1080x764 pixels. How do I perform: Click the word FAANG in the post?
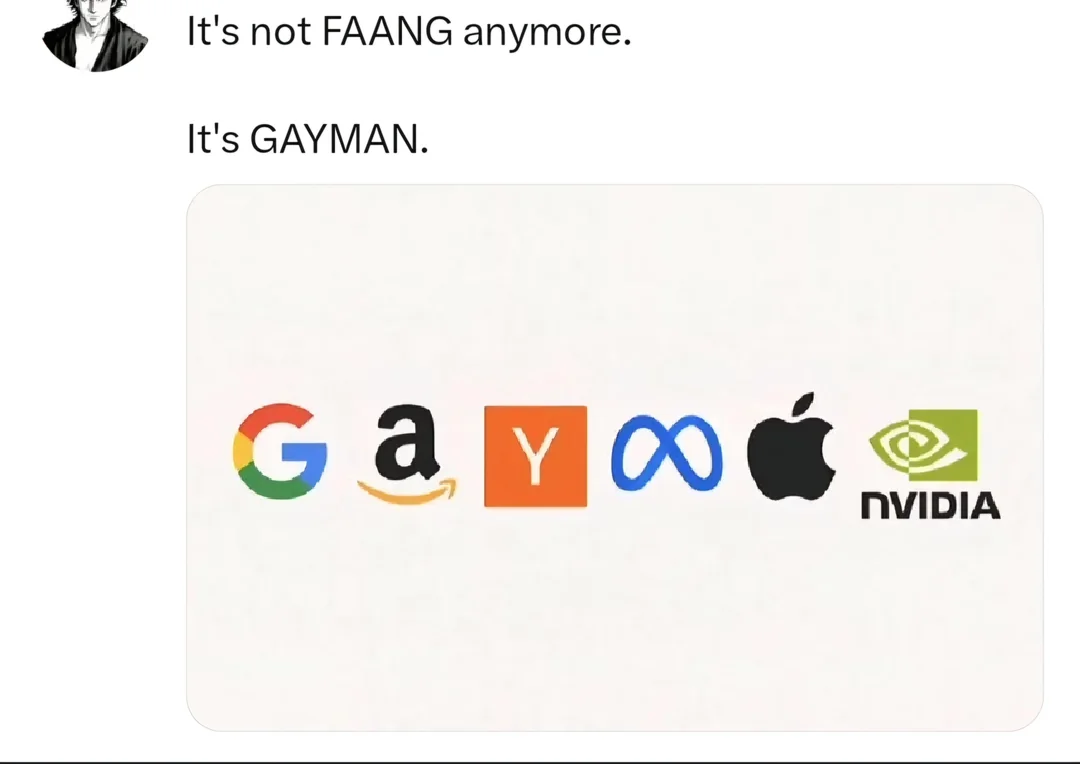click(387, 32)
